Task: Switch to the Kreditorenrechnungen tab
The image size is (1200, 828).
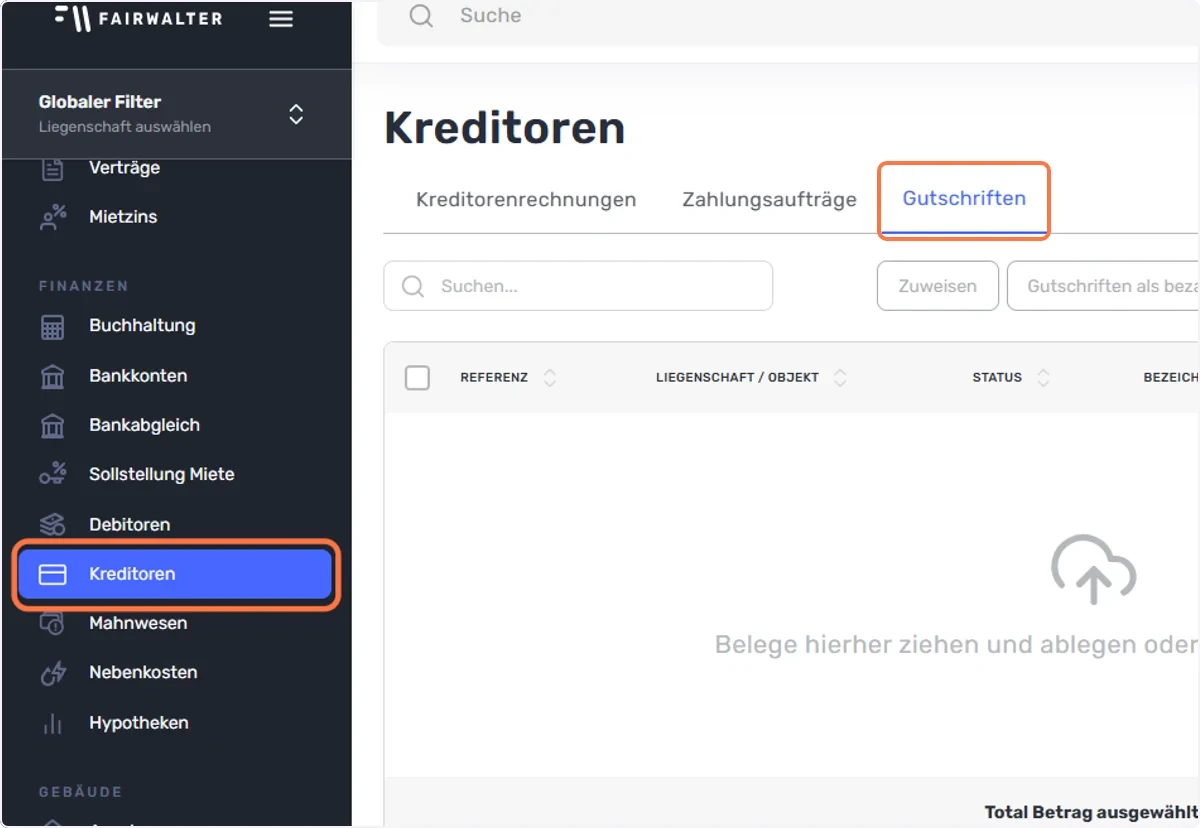Action: pos(526,199)
